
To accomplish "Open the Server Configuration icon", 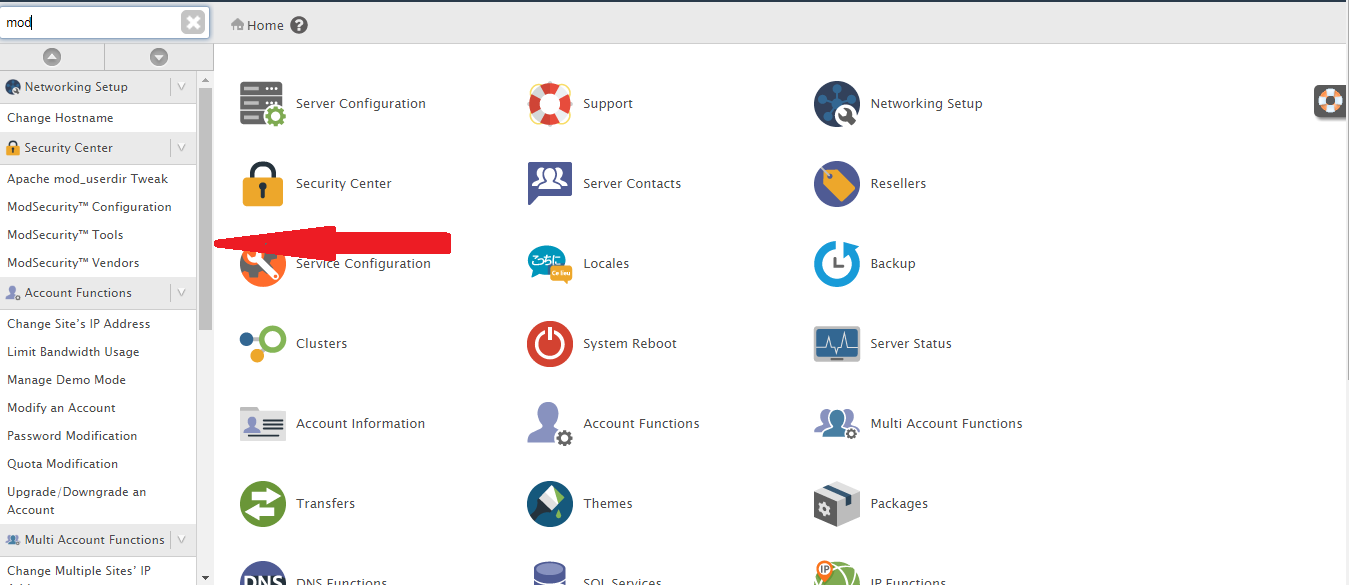I will [262, 104].
